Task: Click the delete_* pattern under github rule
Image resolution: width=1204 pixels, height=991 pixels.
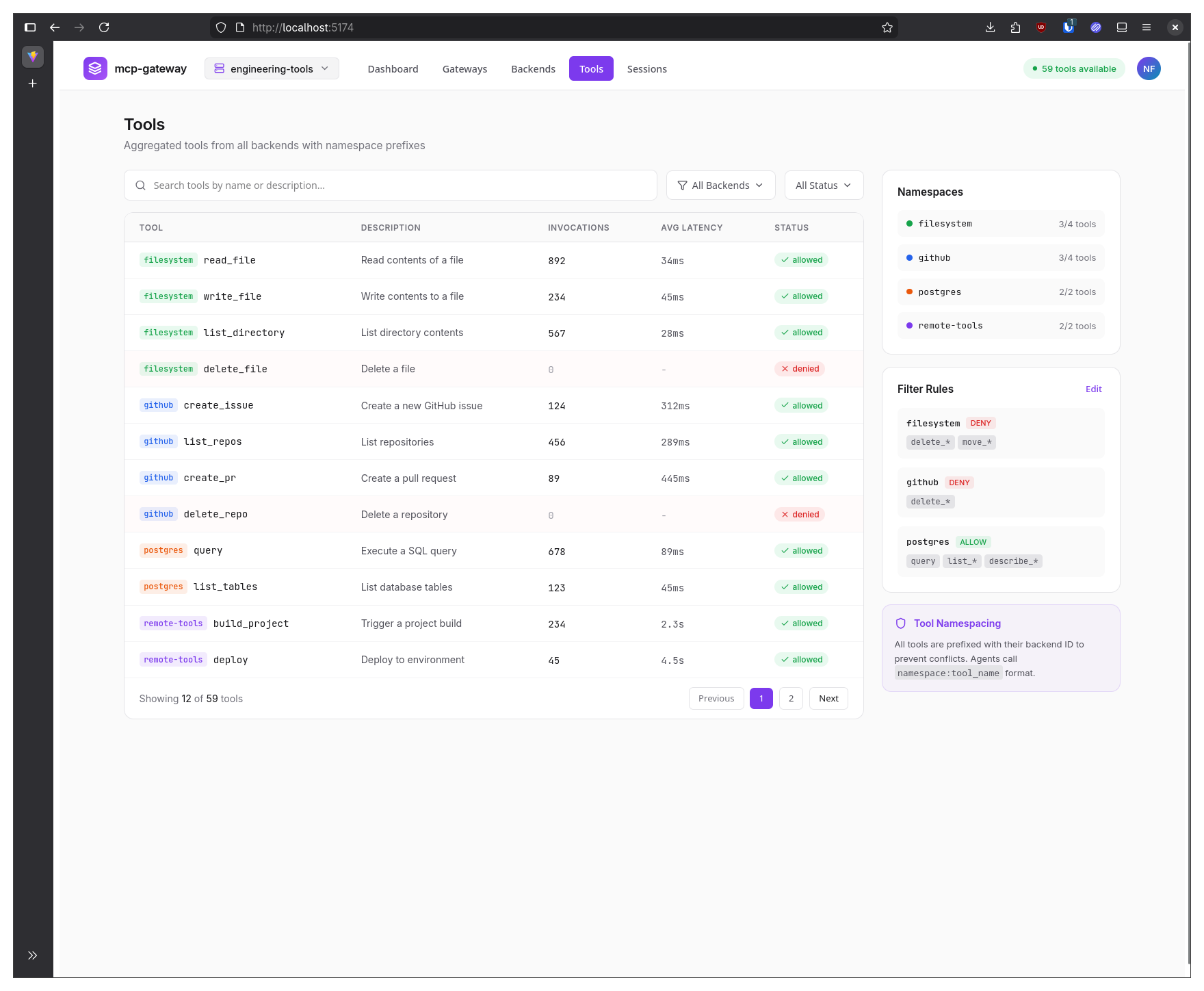Action: pos(930,502)
